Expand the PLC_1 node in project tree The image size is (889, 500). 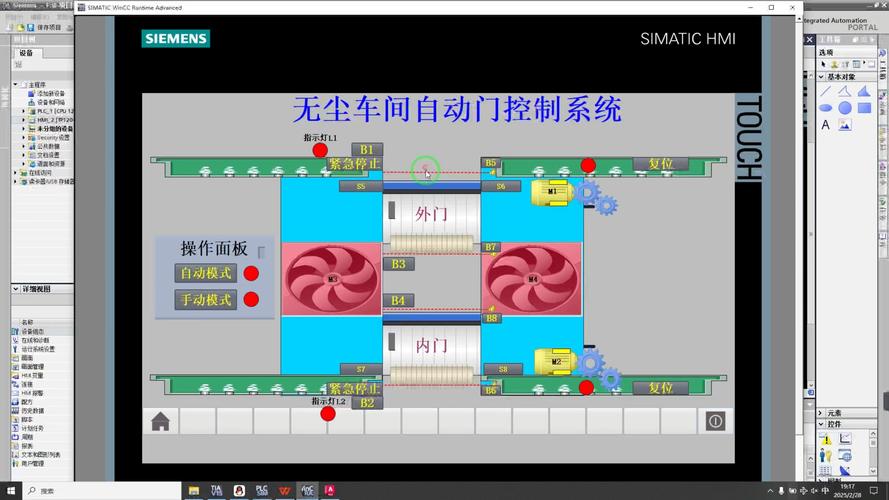coord(24,111)
